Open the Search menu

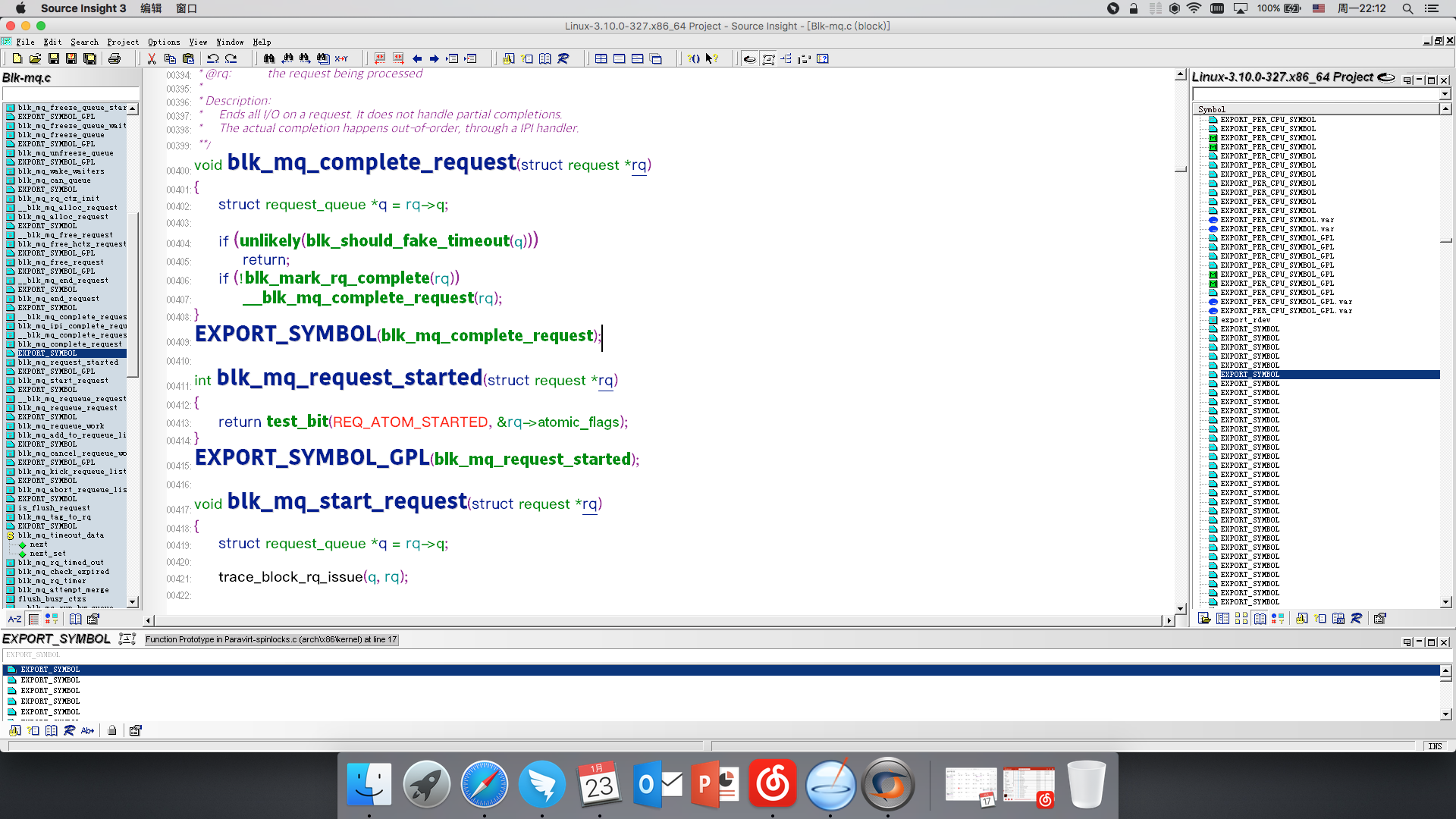(84, 42)
